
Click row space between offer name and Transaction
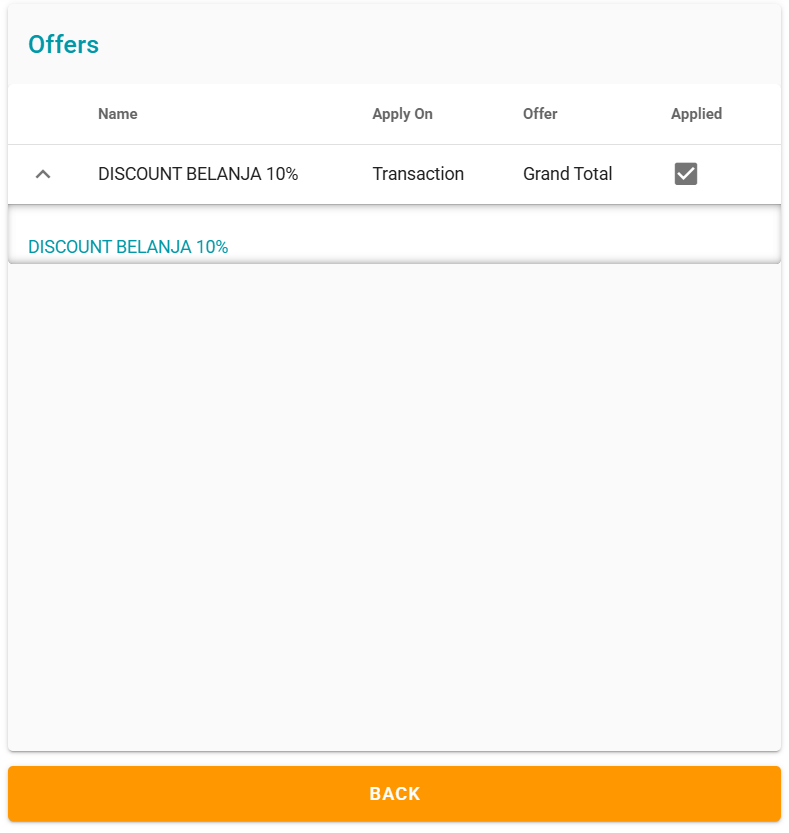(x=335, y=174)
